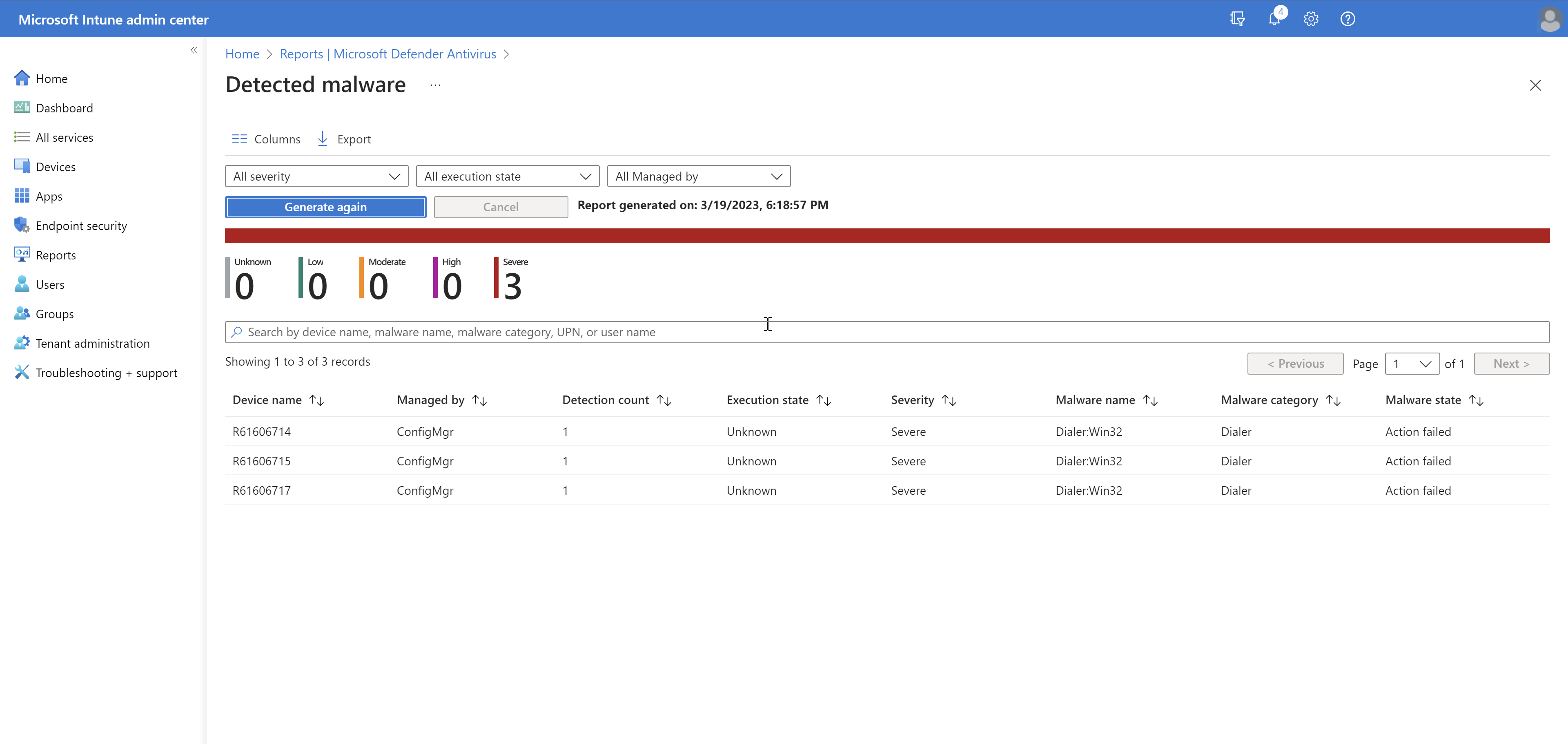The height and width of the screenshot is (744, 1568).
Task: Open the Reports section in the sidebar
Action: (x=56, y=255)
